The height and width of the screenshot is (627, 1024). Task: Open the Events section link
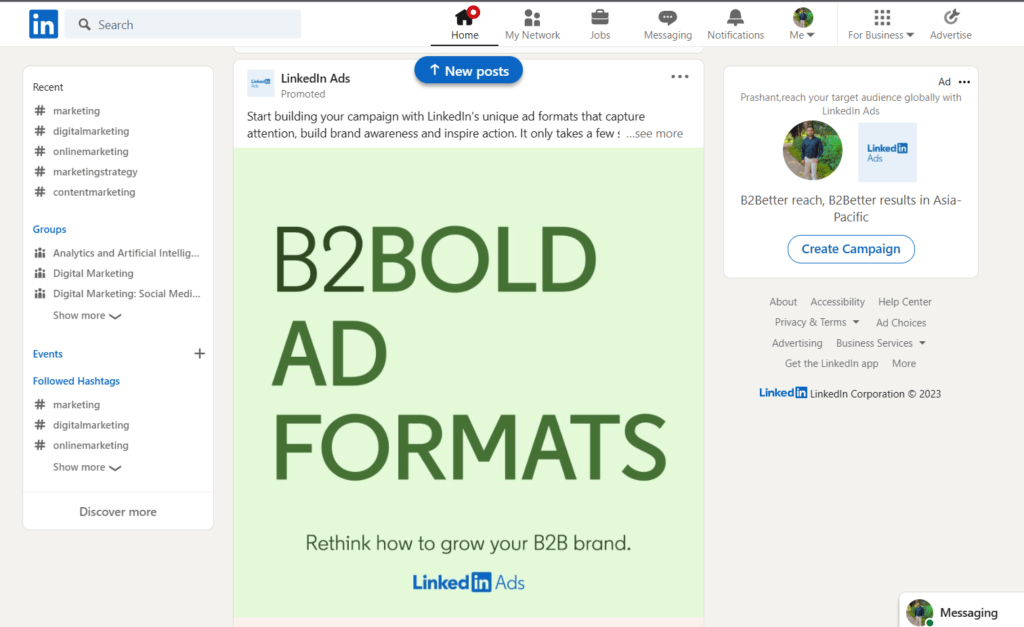(x=48, y=354)
